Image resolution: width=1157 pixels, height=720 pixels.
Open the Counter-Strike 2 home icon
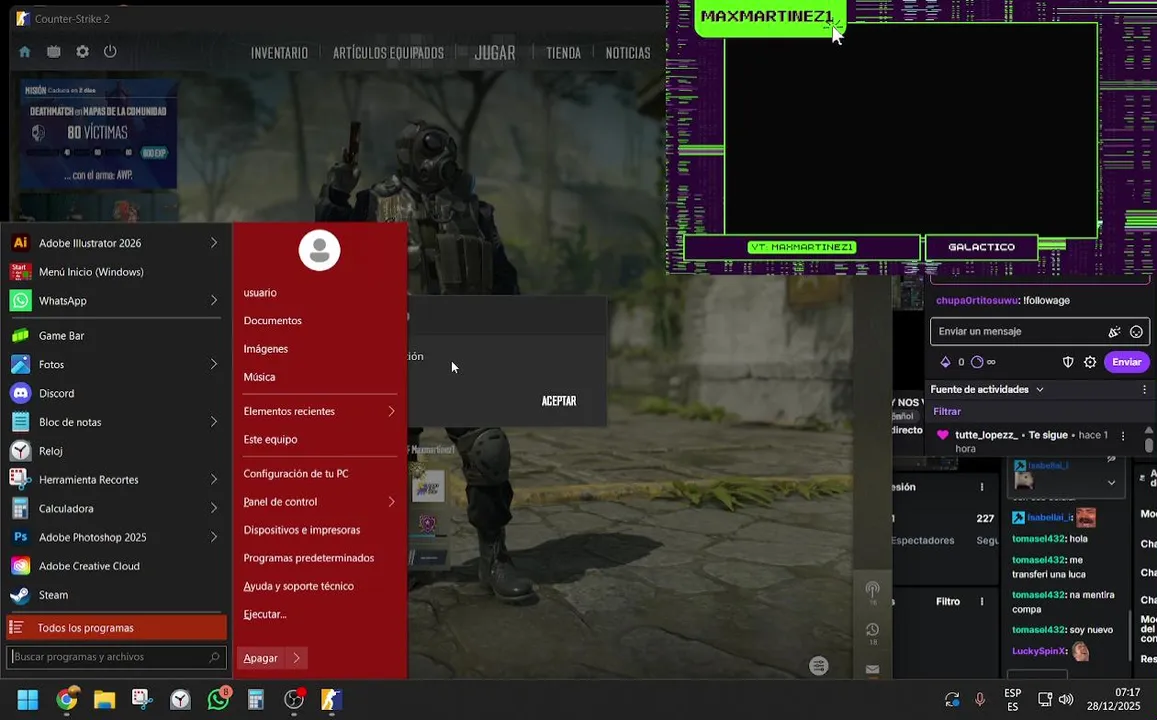pos(25,52)
